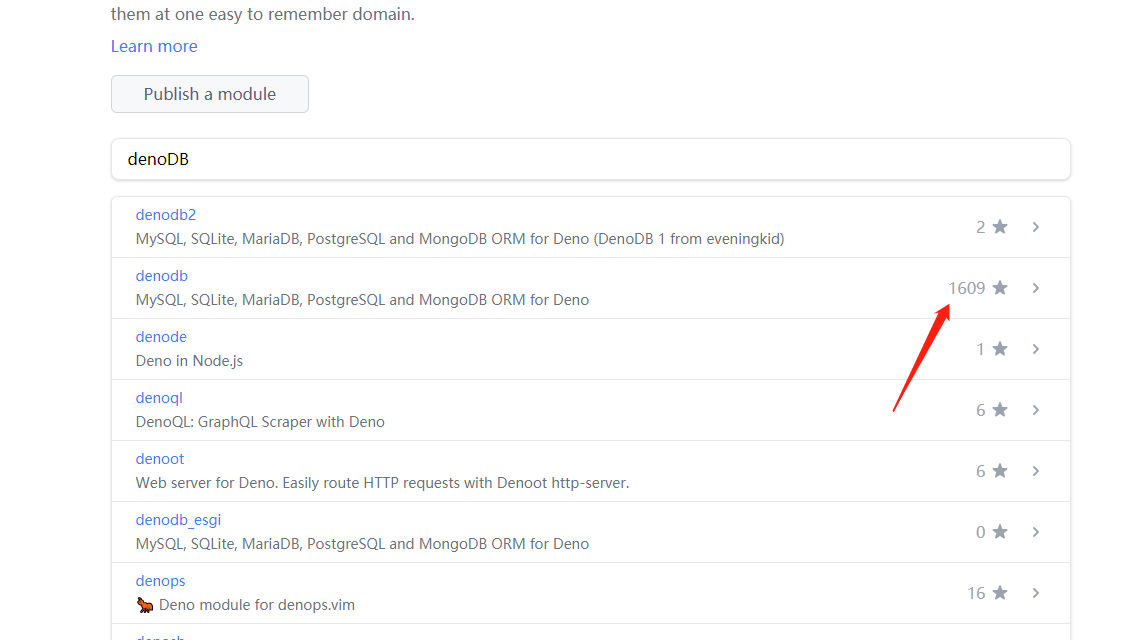Click the star icon in denoql row

click(1000, 410)
